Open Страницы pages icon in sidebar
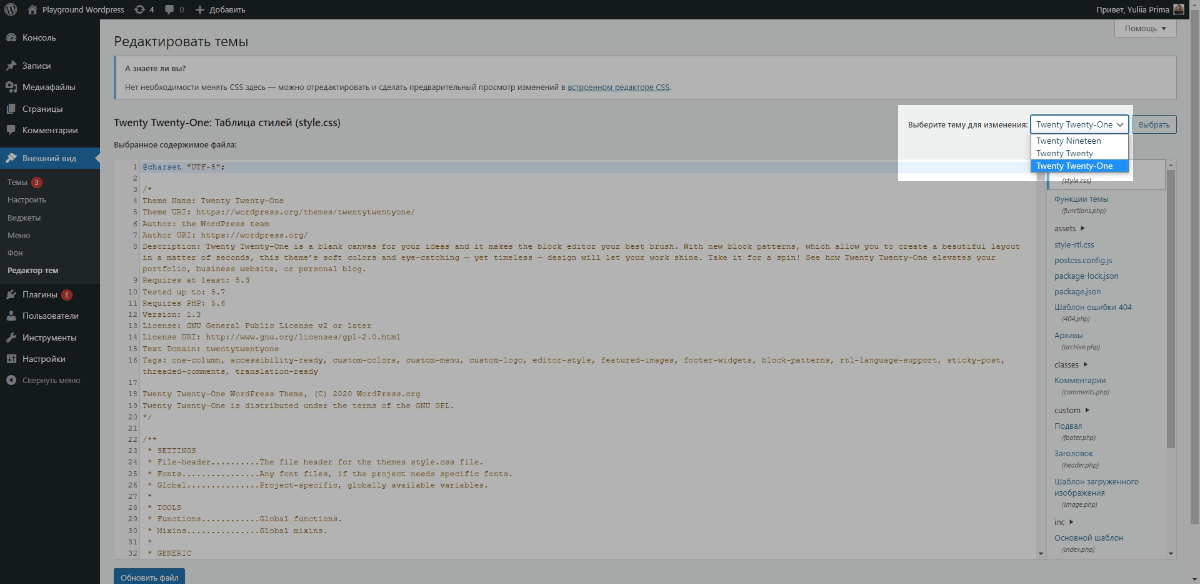This screenshot has height=584, width=1200. pos(11,108)
